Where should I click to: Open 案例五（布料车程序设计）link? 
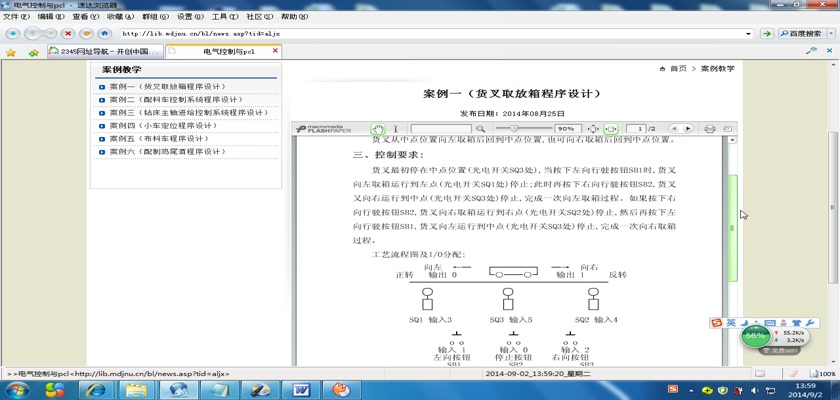(159, 138)
